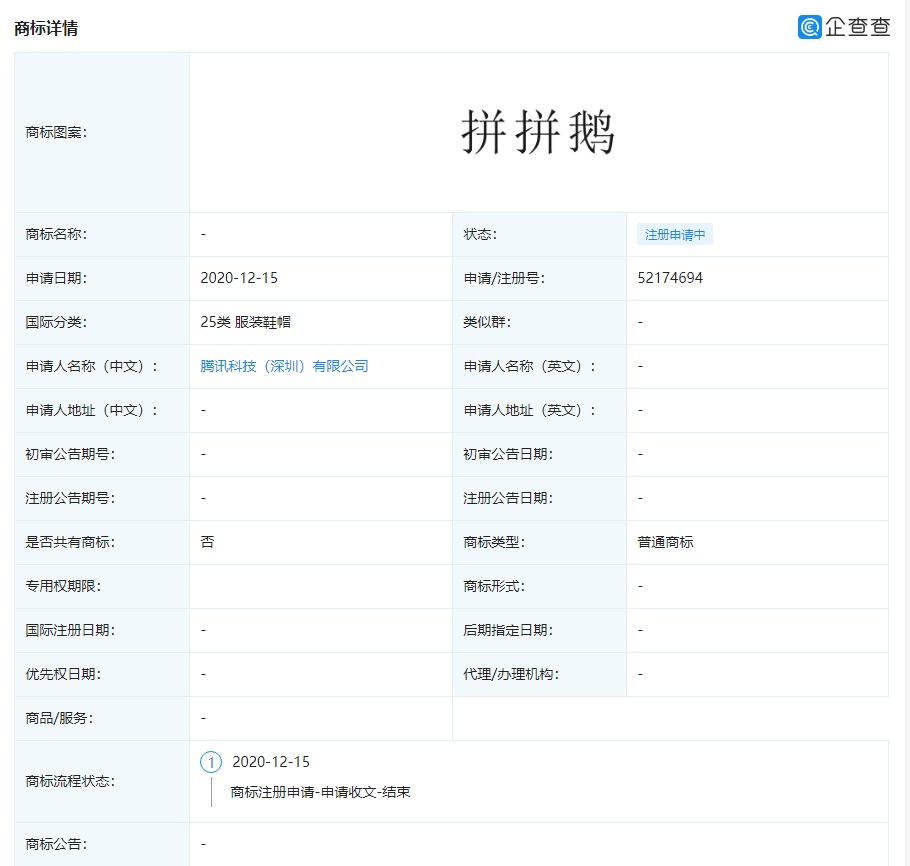This screenshot has height=866, width=910.
Task: Click the 商品/服务 row label
Action: 59,718
